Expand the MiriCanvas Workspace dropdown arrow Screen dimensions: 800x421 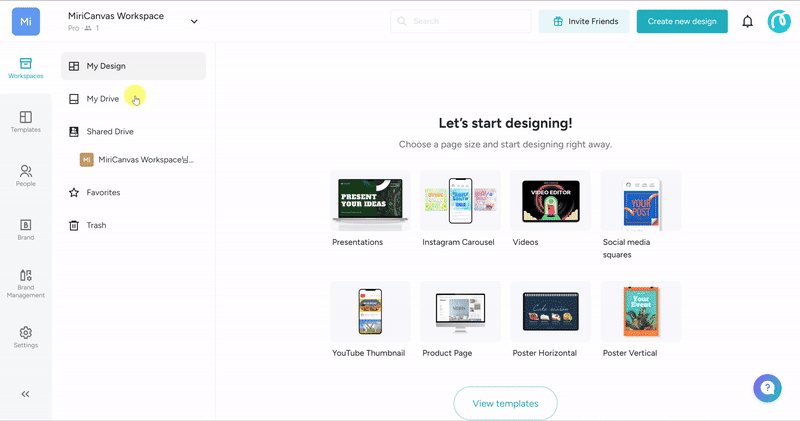tap(194, 21)
